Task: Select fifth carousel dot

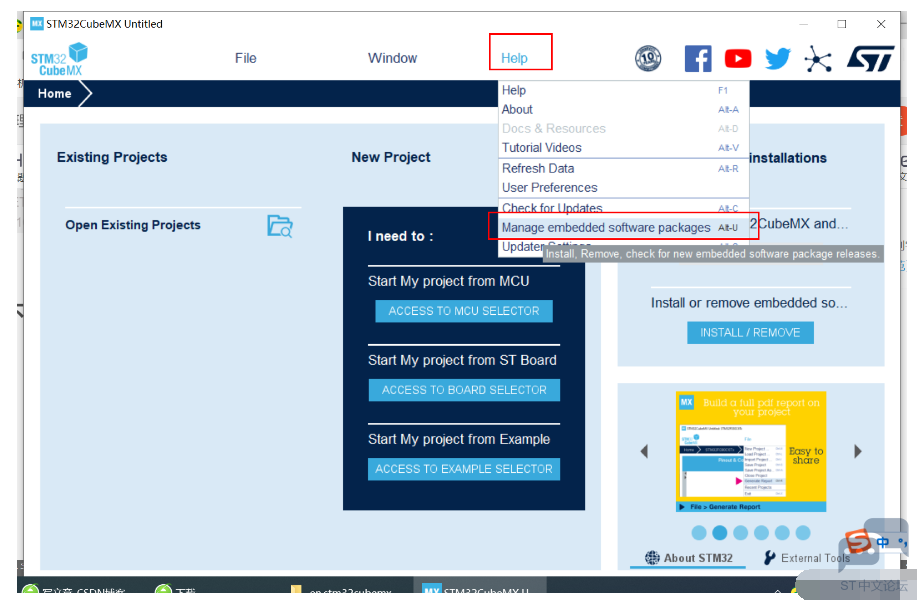Action: 782,533
